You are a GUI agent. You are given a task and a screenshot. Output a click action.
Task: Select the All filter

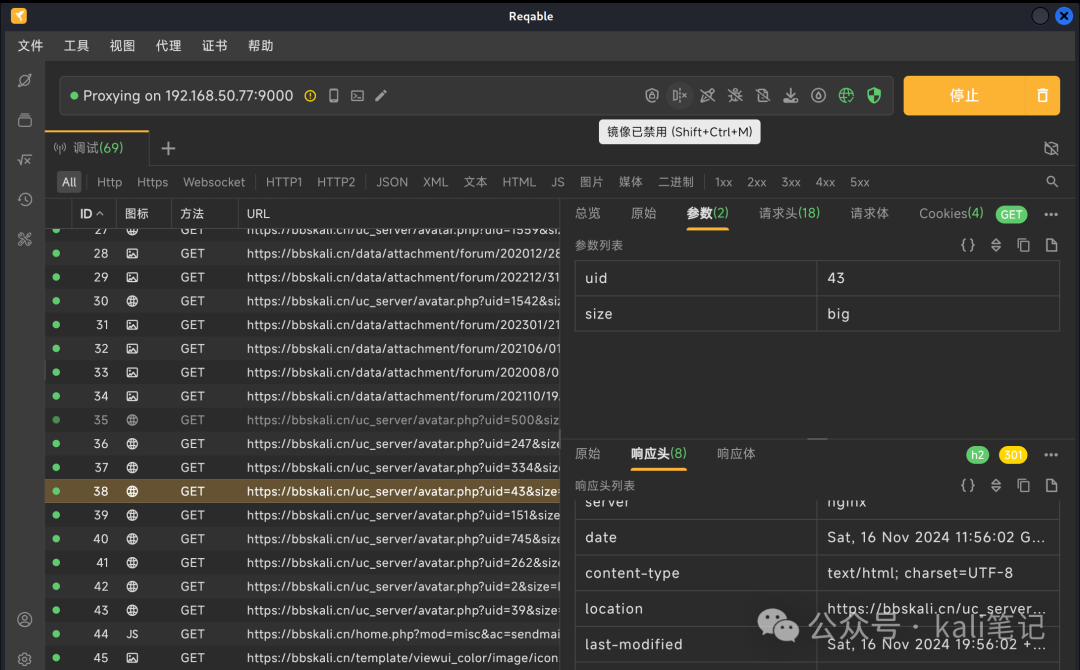coord(69,182)
